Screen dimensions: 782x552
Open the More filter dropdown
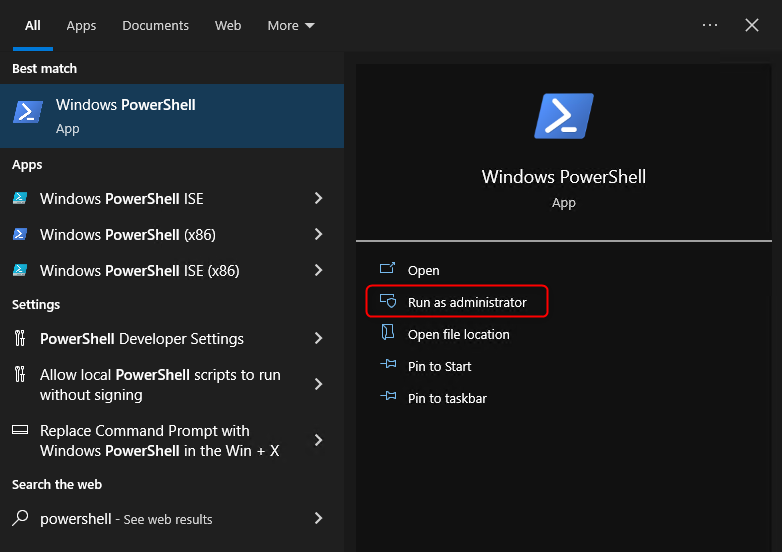291,25
